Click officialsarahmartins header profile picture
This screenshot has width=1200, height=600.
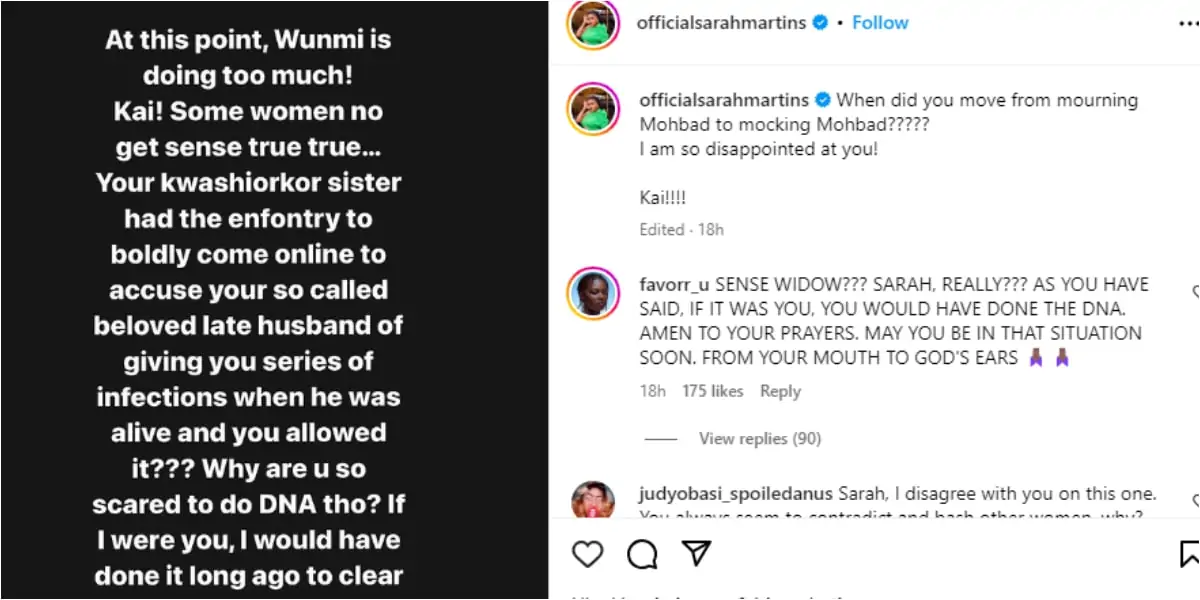pos(593,23)
